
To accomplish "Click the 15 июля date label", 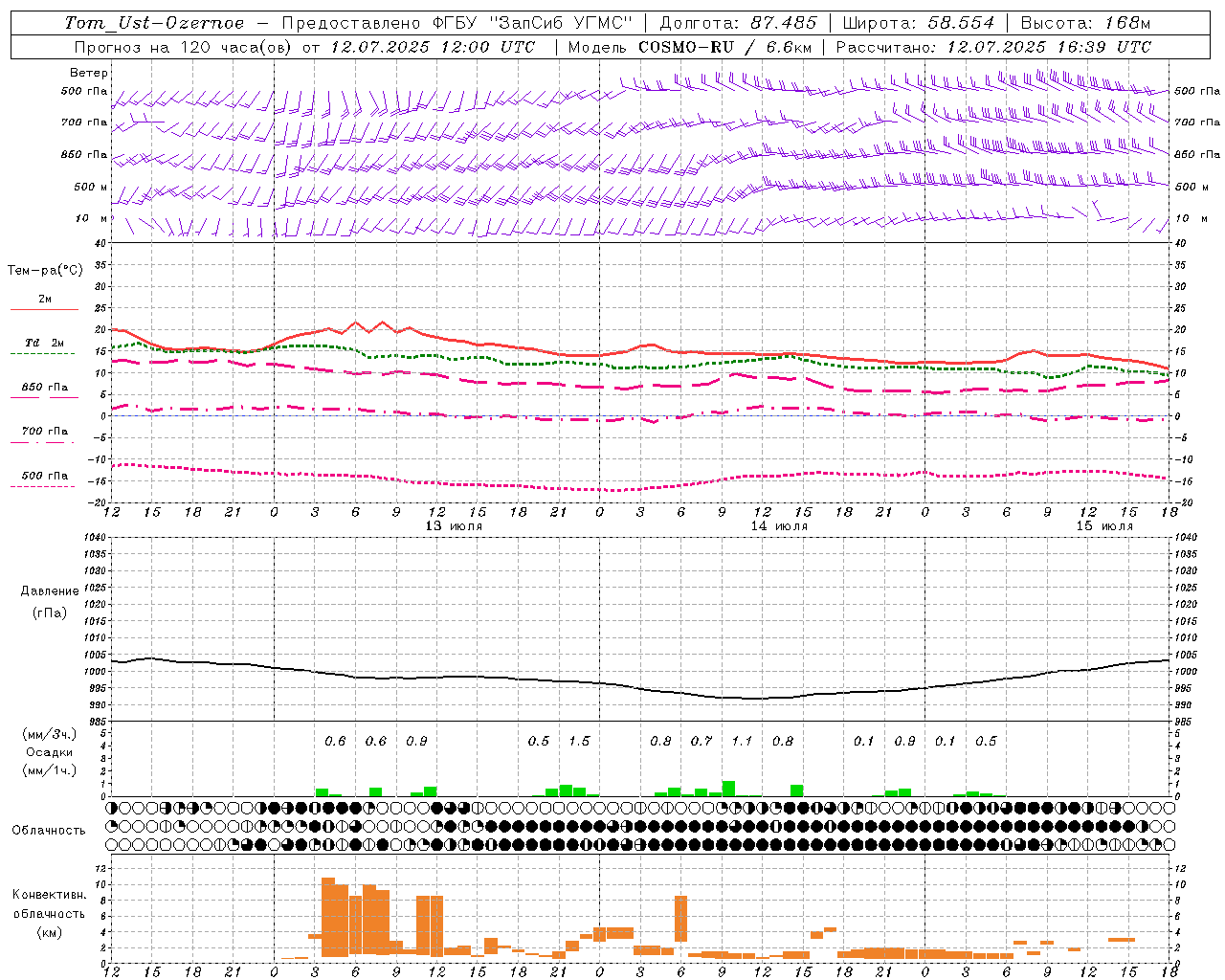I will [1104, 526].
